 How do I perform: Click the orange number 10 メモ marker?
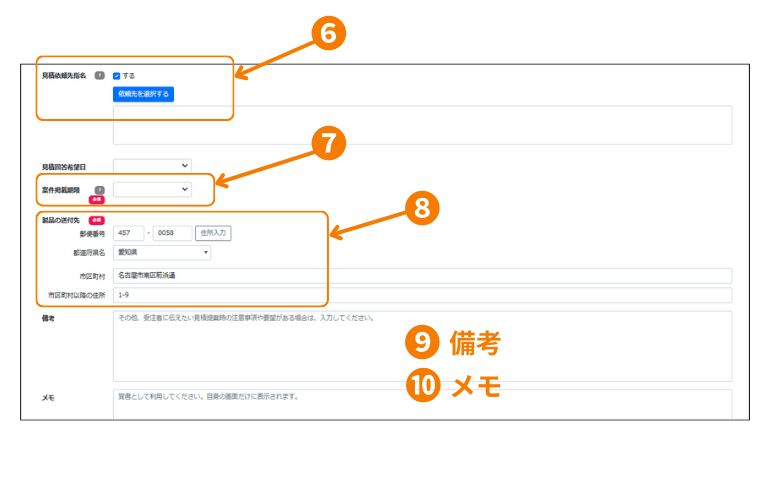(423, 385)
